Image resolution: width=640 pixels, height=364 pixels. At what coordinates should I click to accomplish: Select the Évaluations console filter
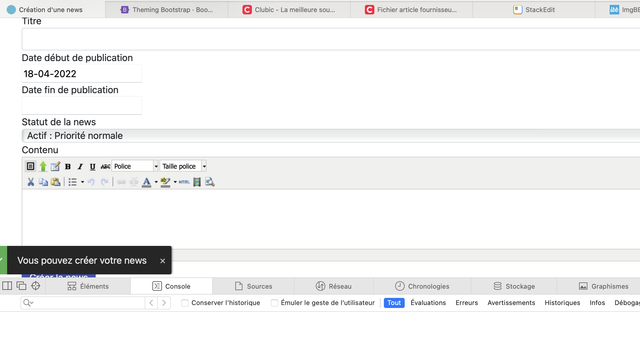click(428, 303)
